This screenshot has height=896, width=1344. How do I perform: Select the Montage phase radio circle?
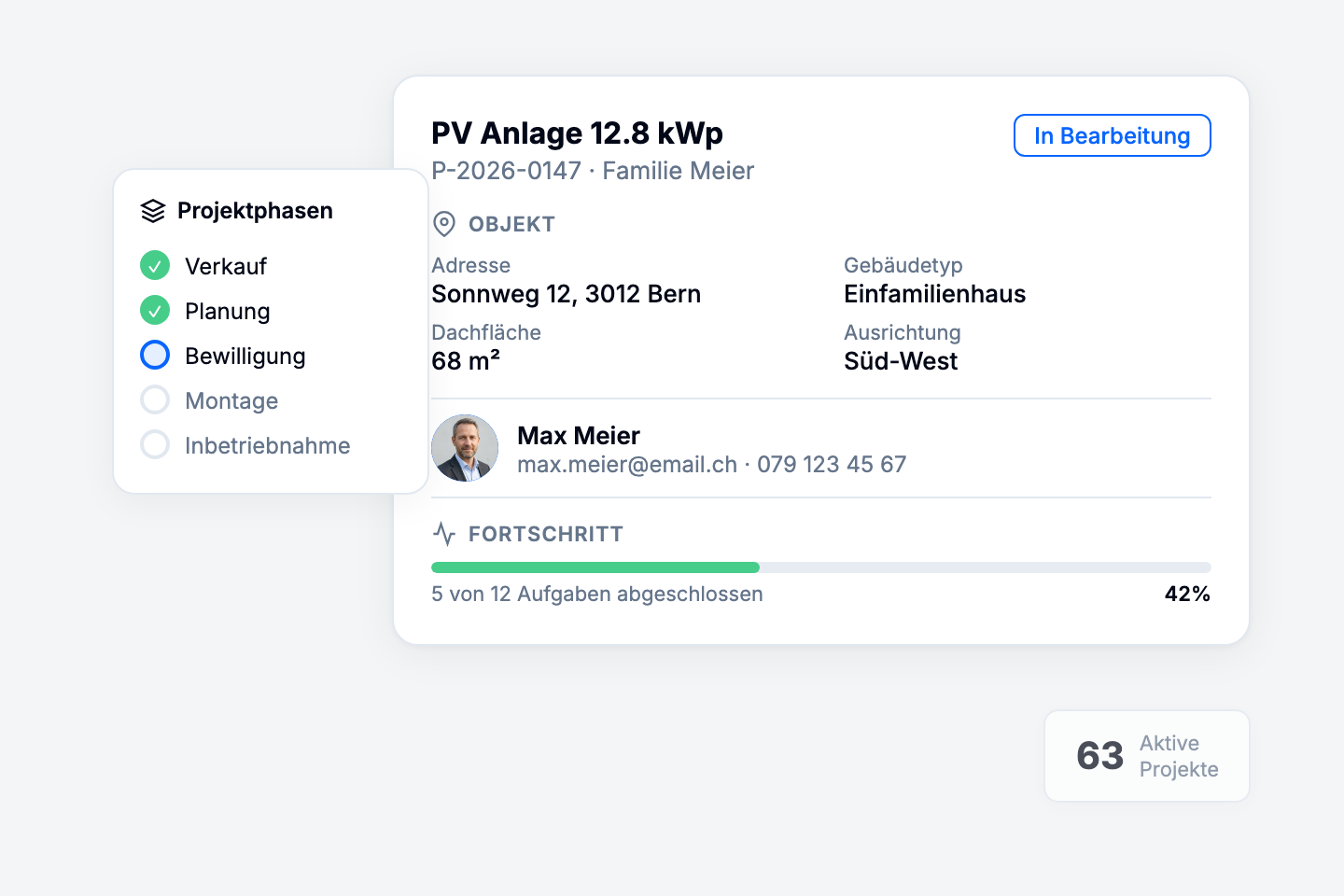pyautogui.click(x=155, y=400)
